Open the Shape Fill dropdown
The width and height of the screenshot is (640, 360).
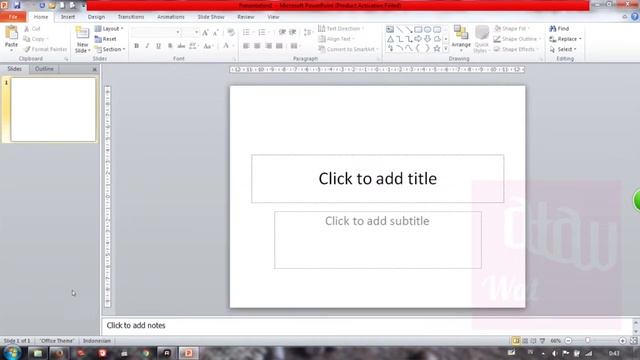[x=512, y=29]
